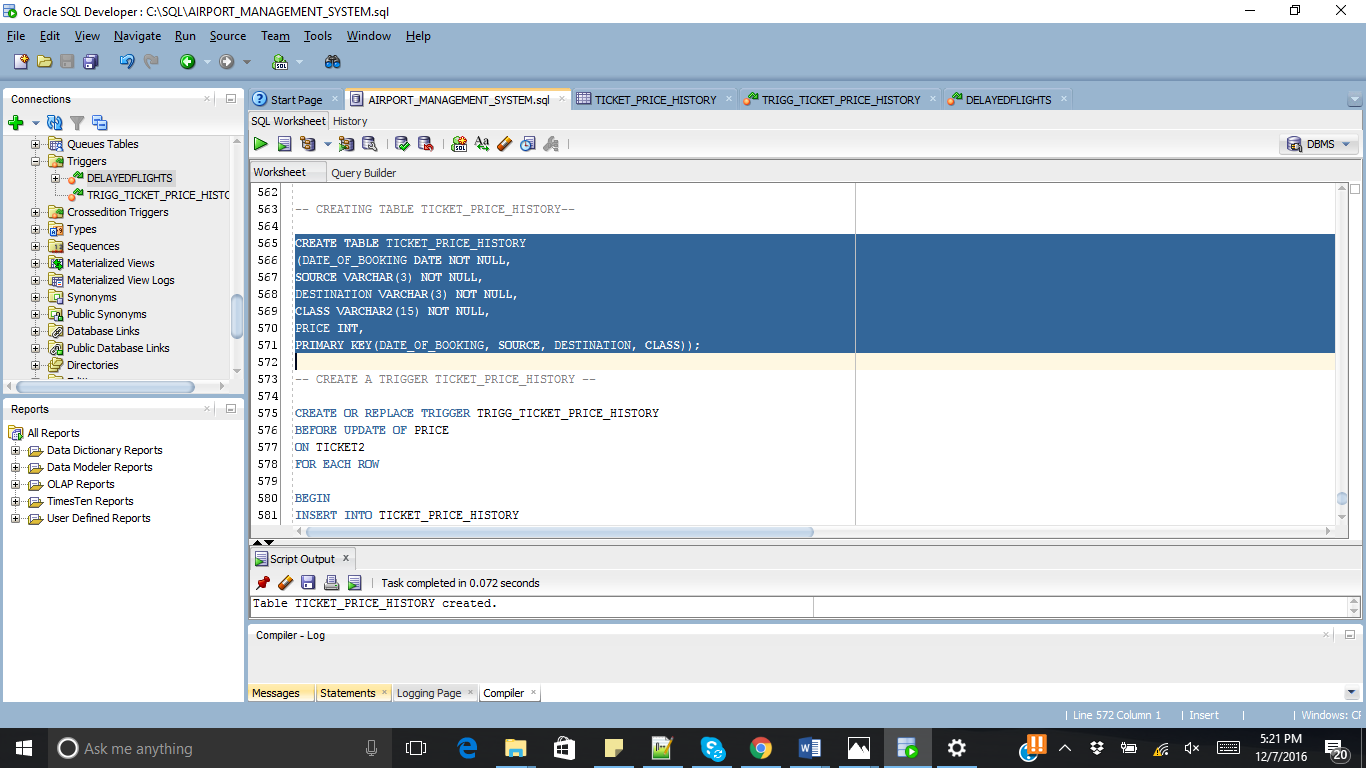Toggle upper/lower case with Aa icon

pos(482,144)
